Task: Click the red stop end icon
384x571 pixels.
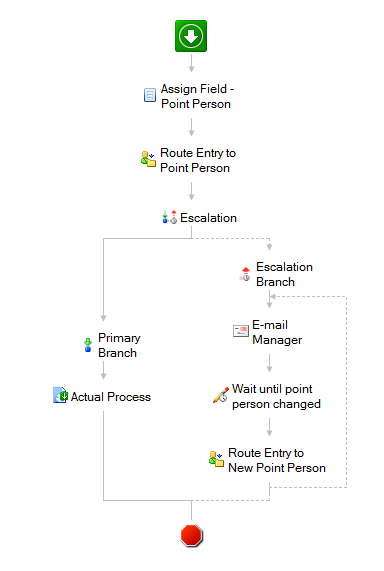Action: tap(192, 535)
